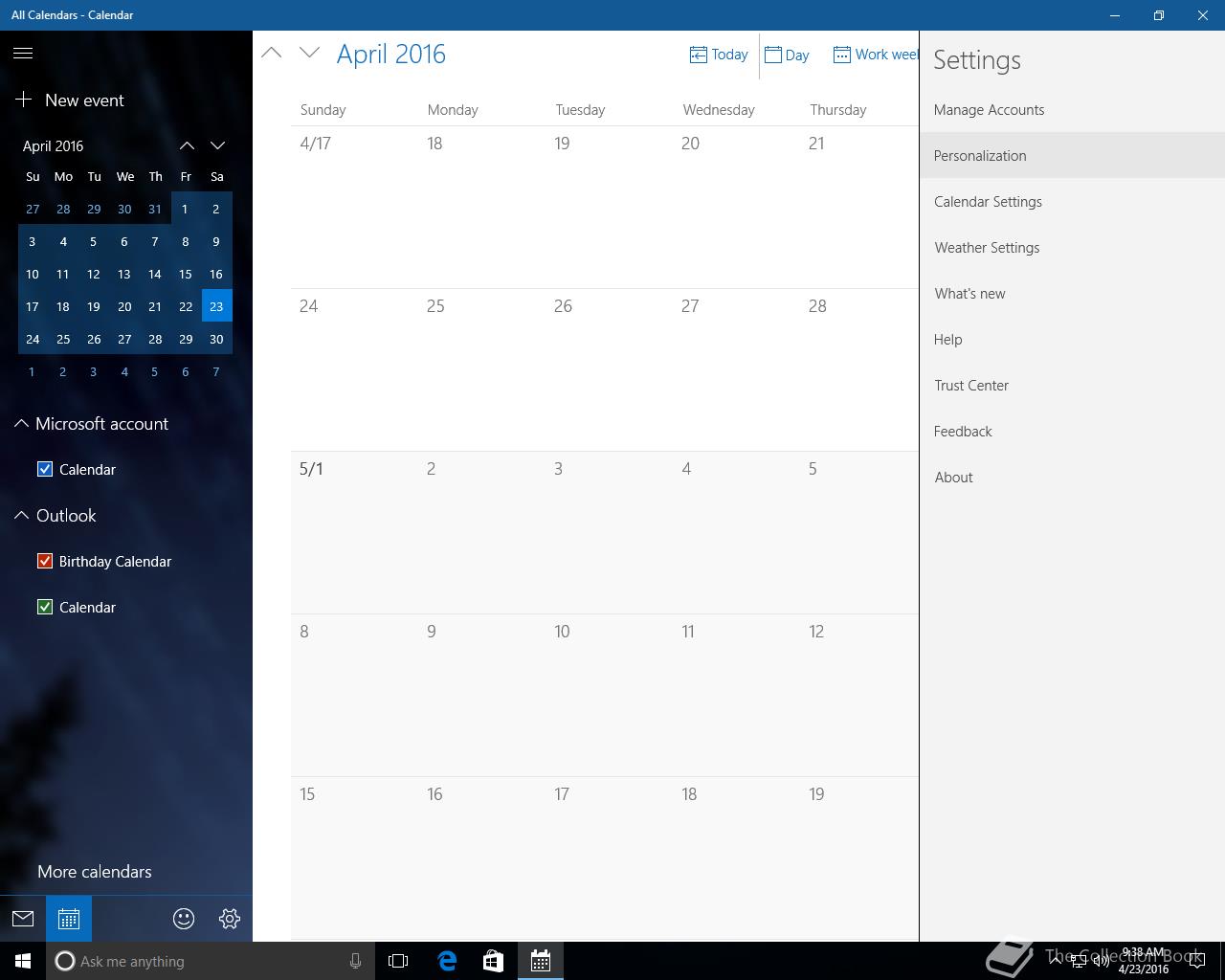Uncheck Outlook Calendar checkbox

pyautogui.click(x=45, y=607)
